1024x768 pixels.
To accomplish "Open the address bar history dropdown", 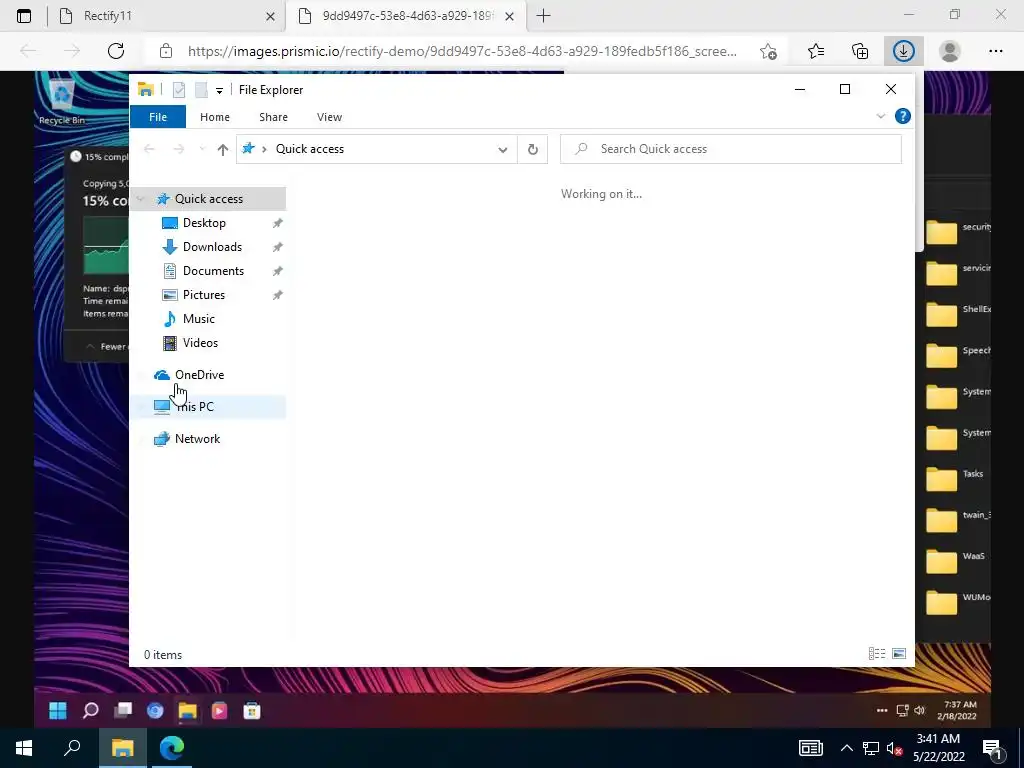I will 502,150.
